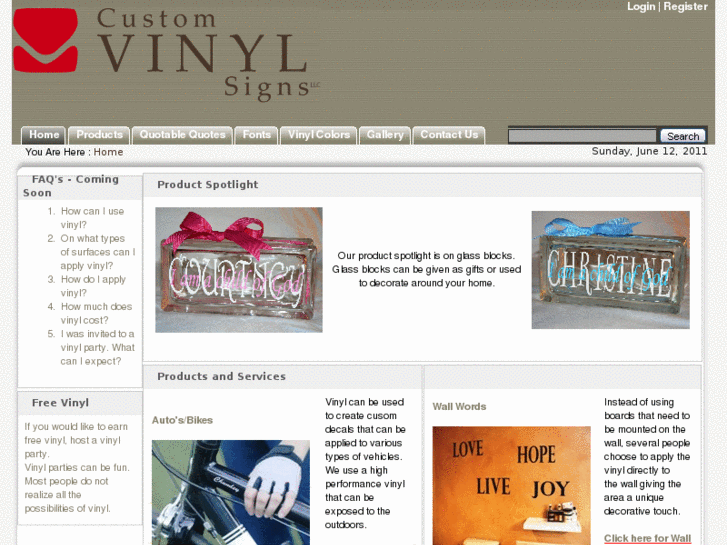This screenshot has width=727, height=545.
Task: Open the Auto's/Bikes heading link
Action: tap(182, 420)
